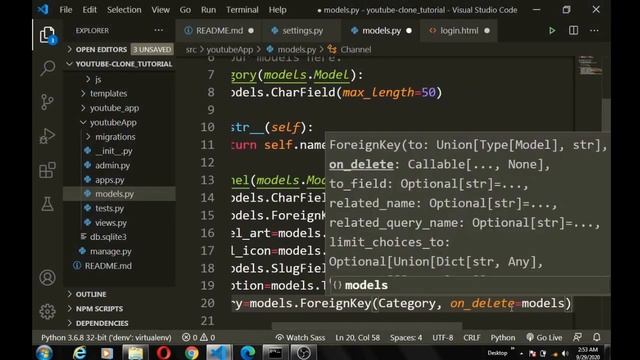Open the Source Control view
This screenshot has height=360, width=640.
click(47, 102)
